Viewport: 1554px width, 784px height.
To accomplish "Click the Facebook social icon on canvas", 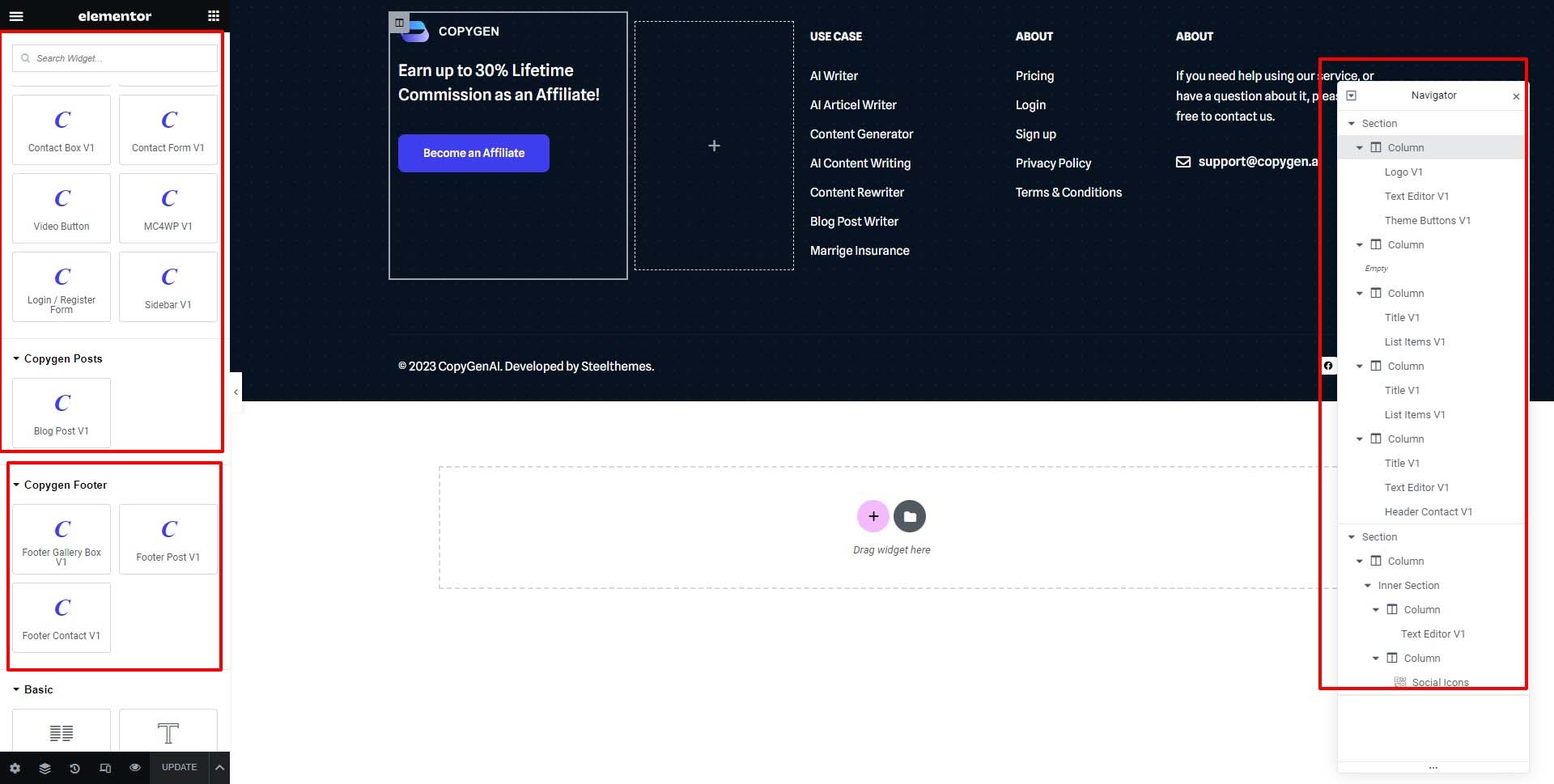I will (x=1328, y=366).
